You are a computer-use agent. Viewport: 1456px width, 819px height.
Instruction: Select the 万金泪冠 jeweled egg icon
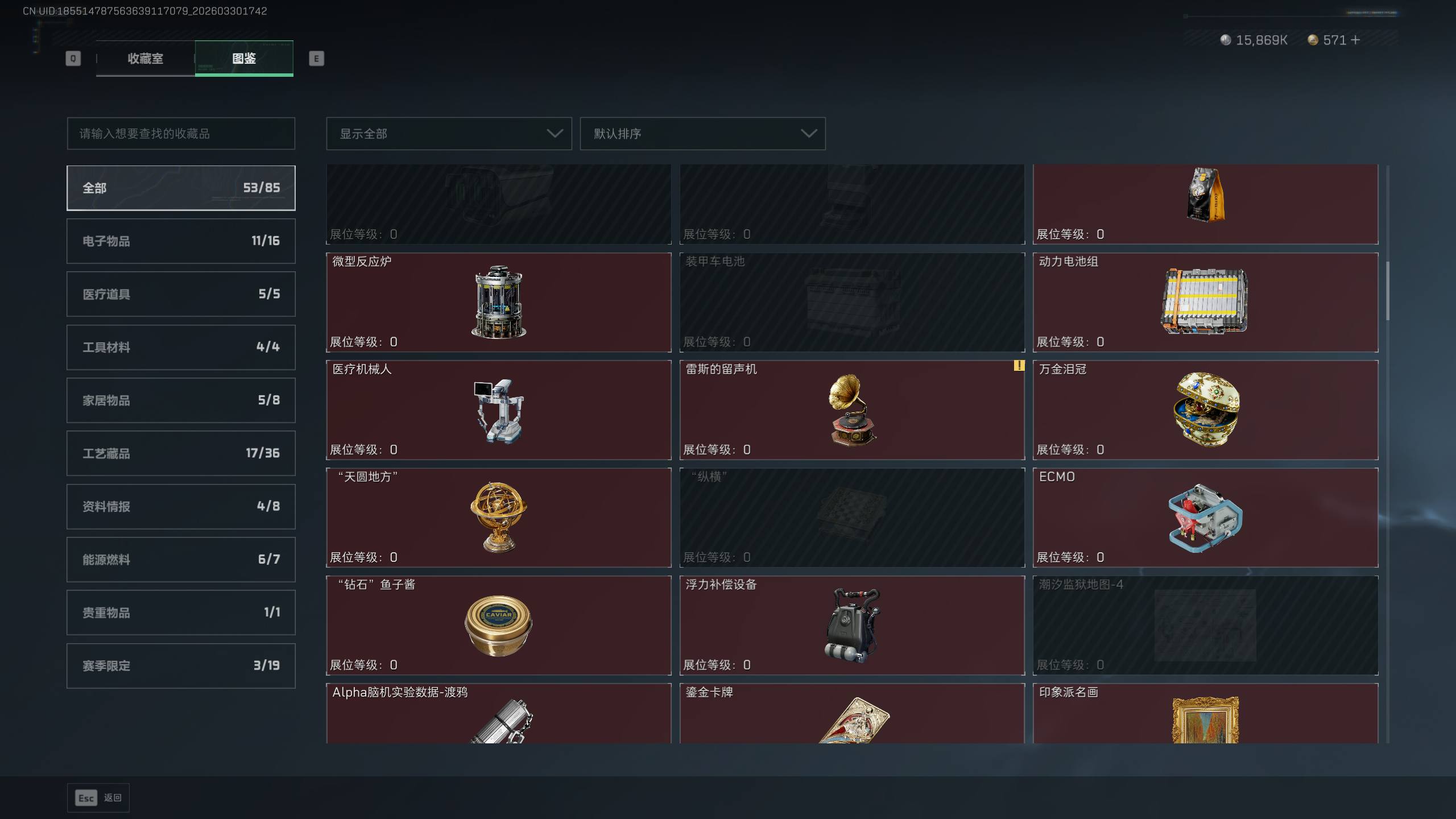(1206, 409)
